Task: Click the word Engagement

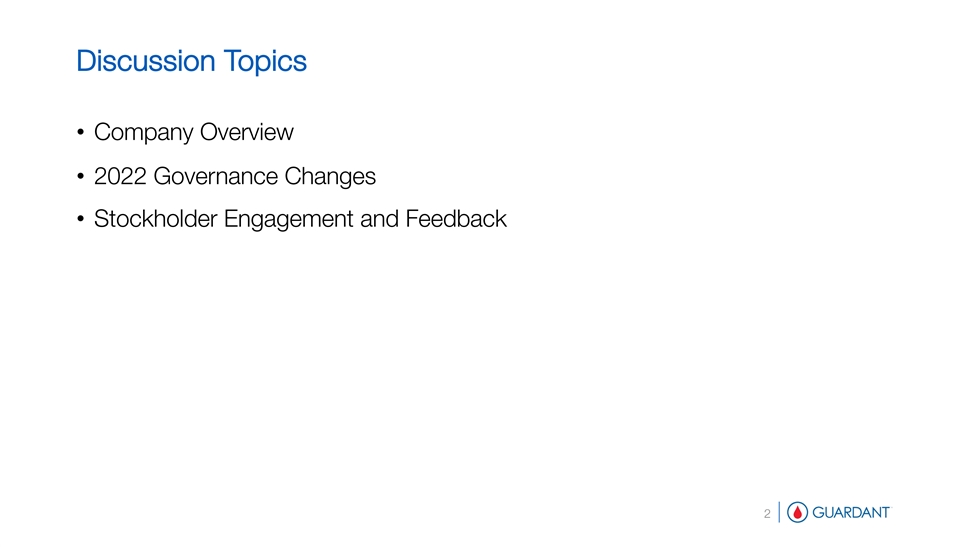Action: click(x=289, y=219)
